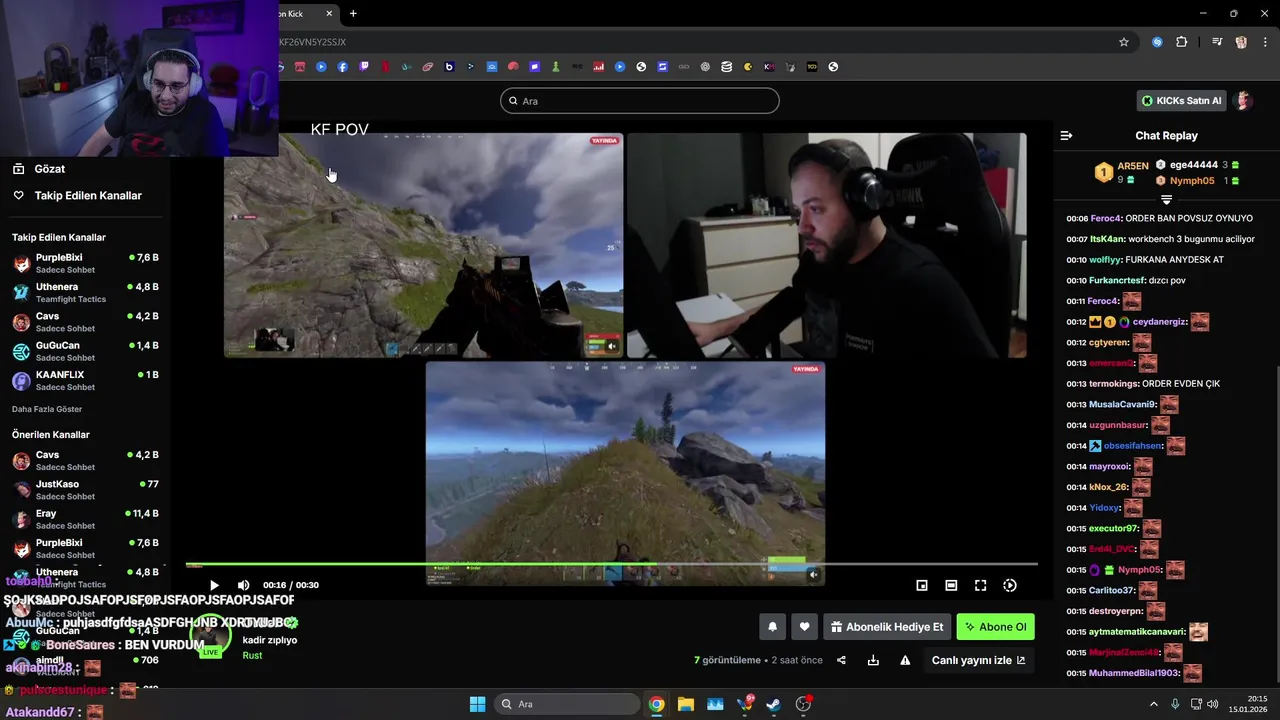Open Chrome extensions puzzle icon
Viewport: 1280px width, 720px height.
(1181, 42)
